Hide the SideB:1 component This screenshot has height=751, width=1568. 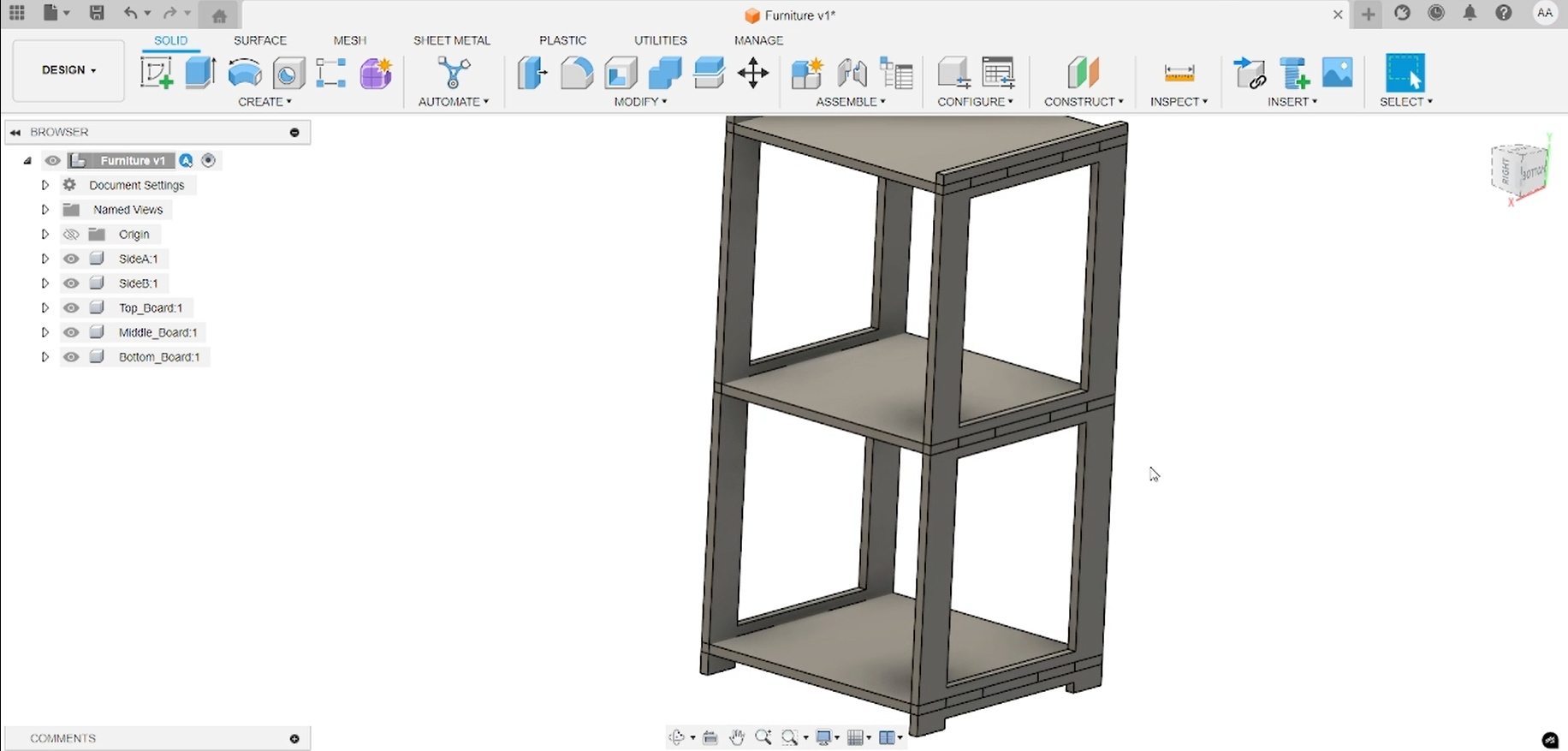point(71,283)
